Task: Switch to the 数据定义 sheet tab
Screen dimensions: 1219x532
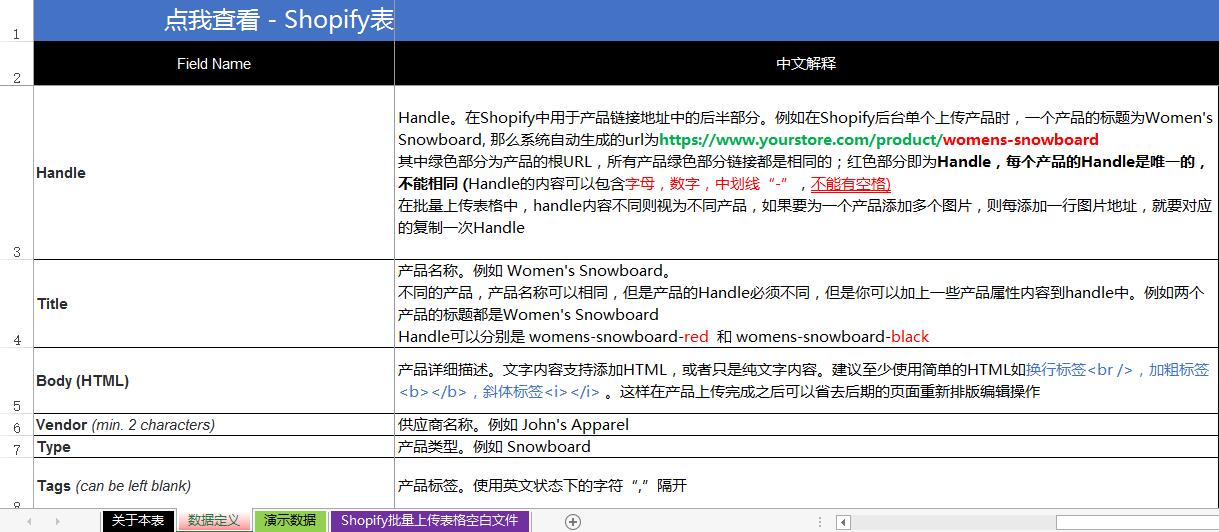Action: pos(214,521)
